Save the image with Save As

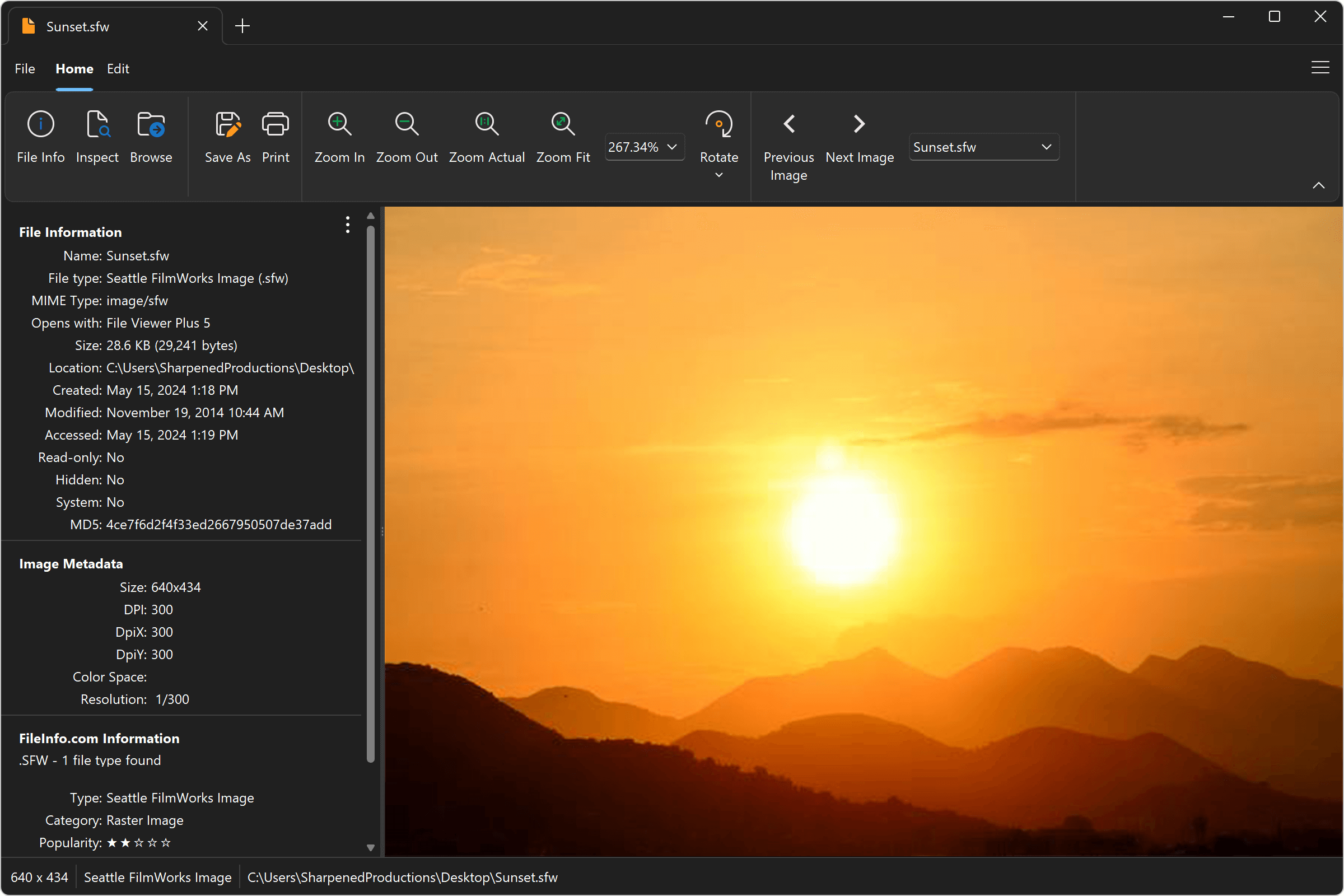[x=227, y=137]
